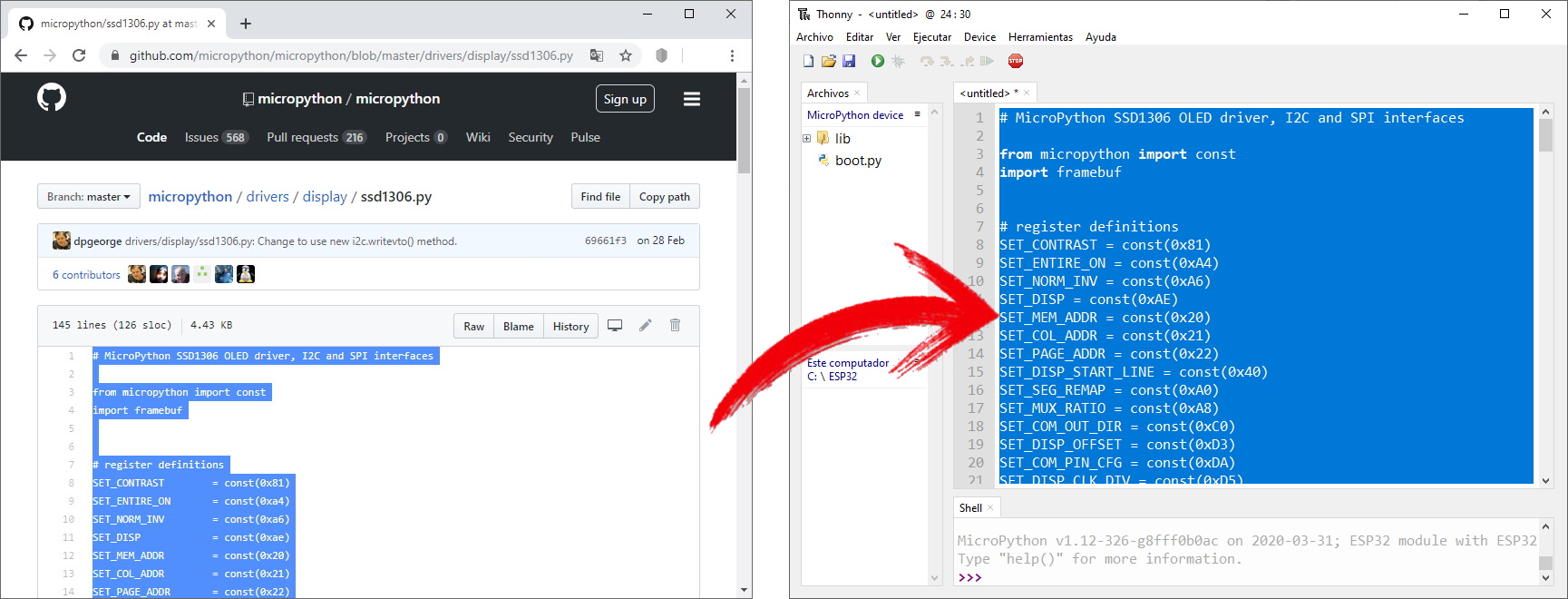Click the drivers breadcrumb link

pos(268,196)
